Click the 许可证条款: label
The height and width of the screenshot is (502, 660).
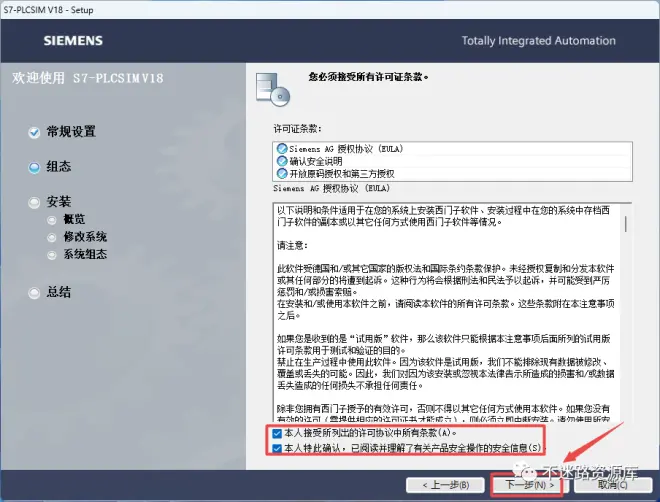[x=297, y=129]
